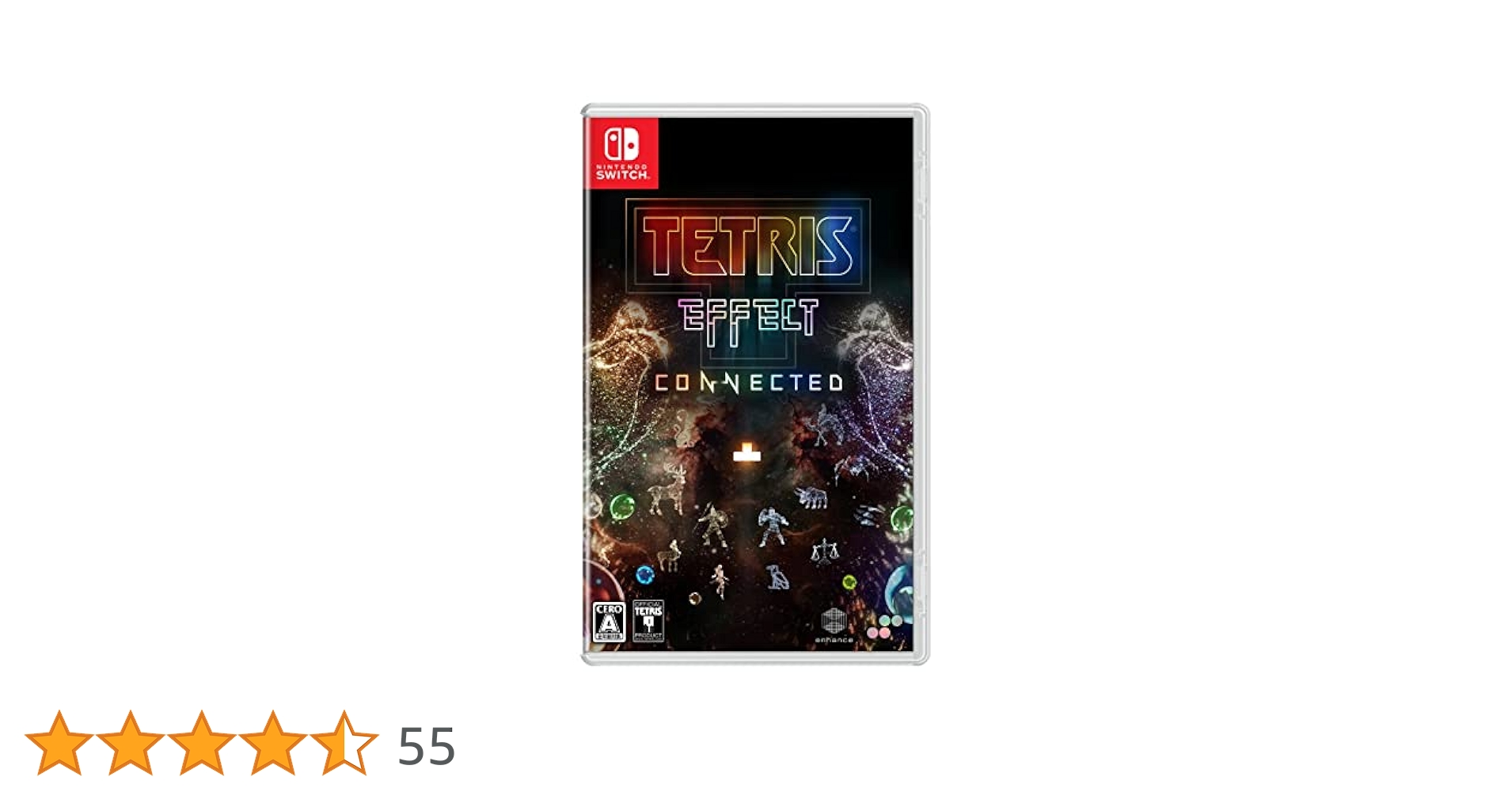Click the Enhance publisher logo
Viewport: 1512px width, 792px height.
[x=834, y=625]
